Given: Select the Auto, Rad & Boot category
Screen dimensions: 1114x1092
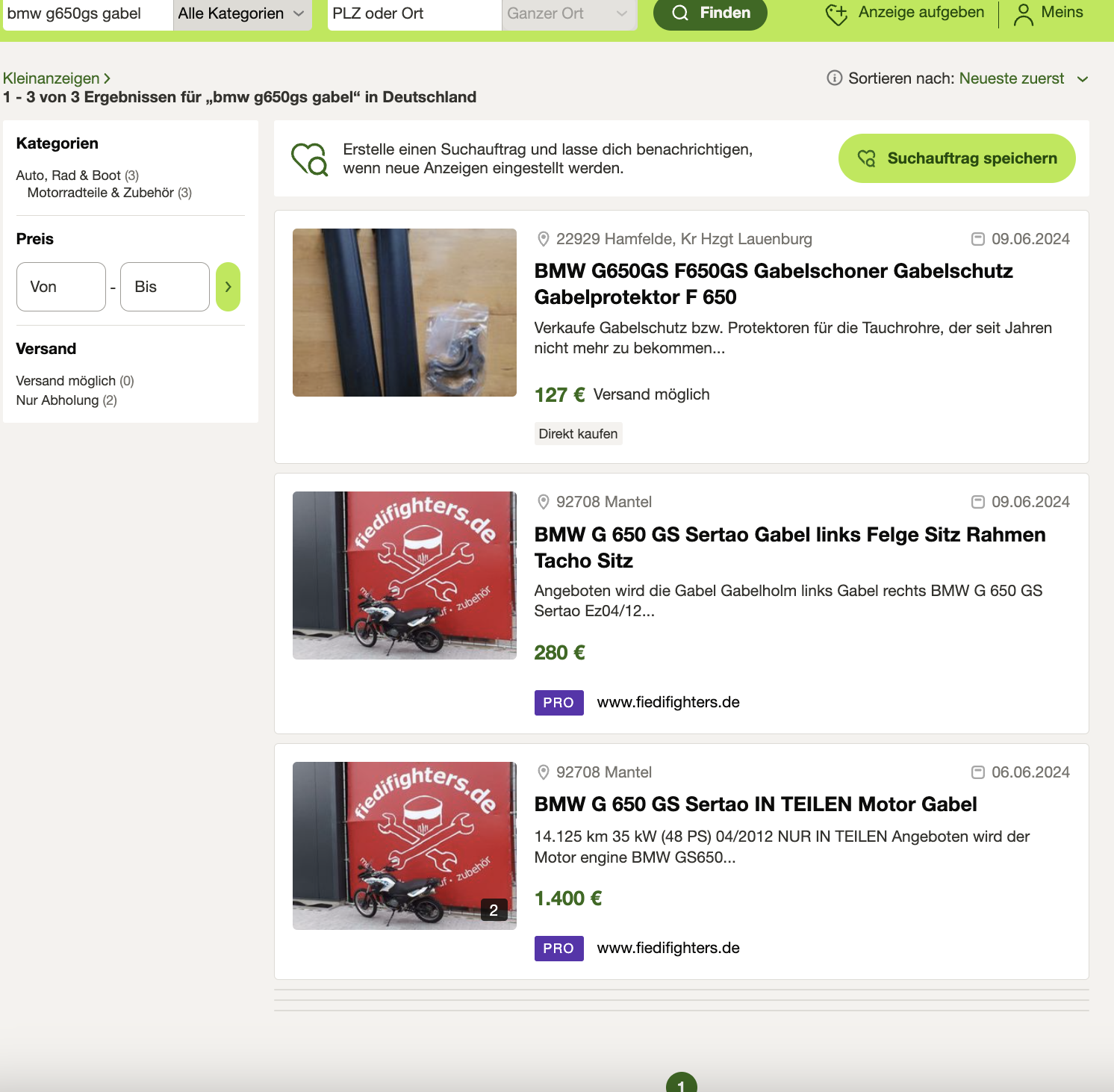Looking at the screenshot, I should (x=69, y=176).
